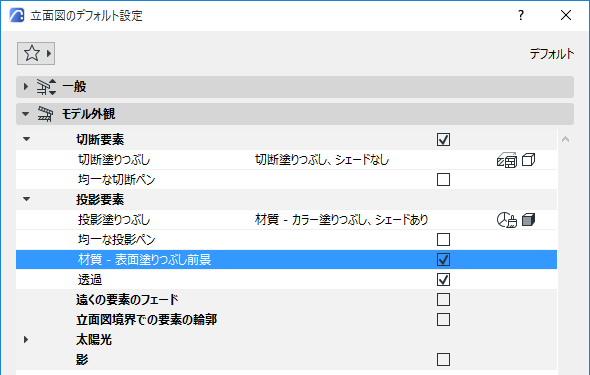
Task: Select the 太陽光 row label
Action: 94,340
